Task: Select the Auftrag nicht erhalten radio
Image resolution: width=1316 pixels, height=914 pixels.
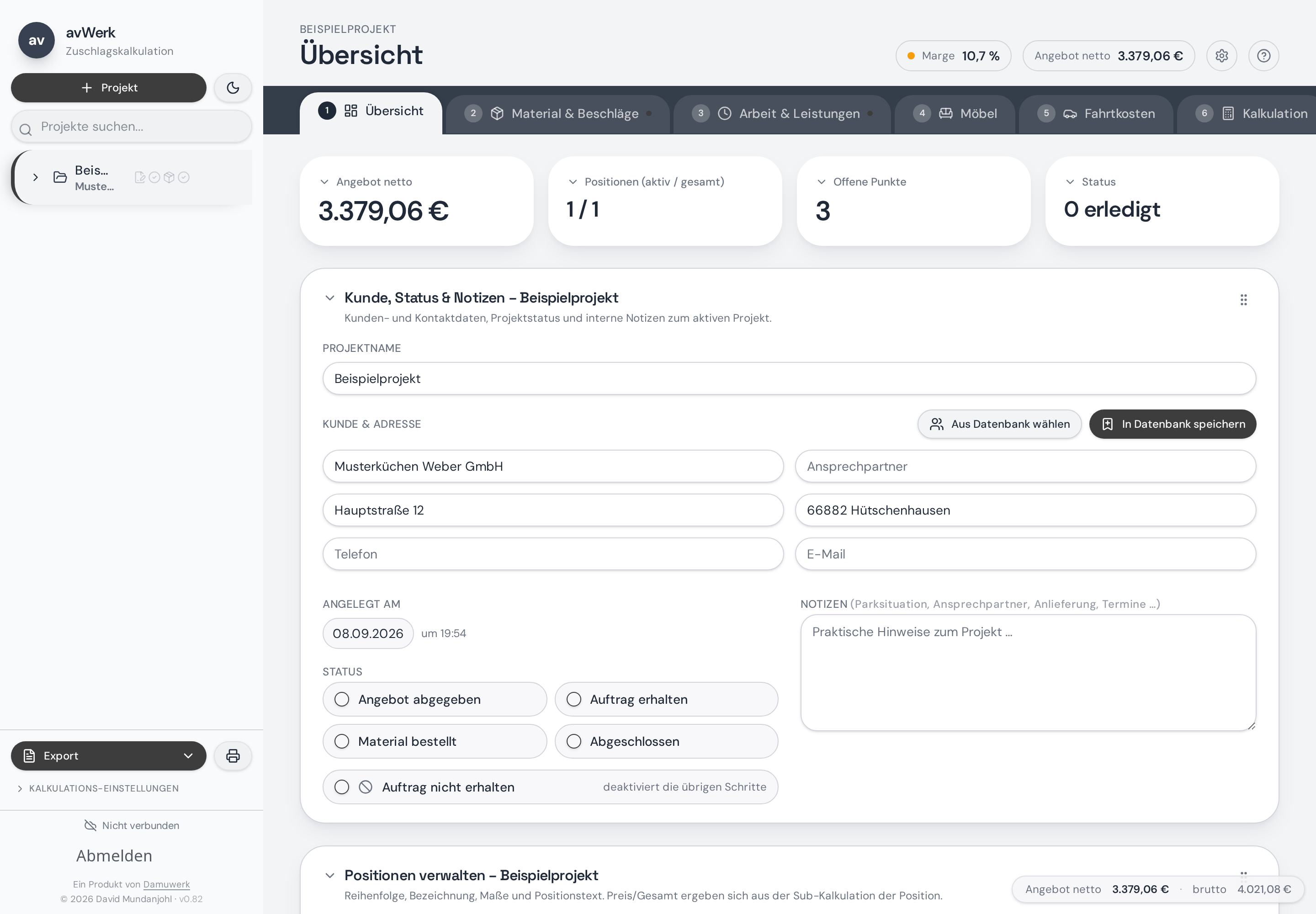Action: click(x=342, y=787)
